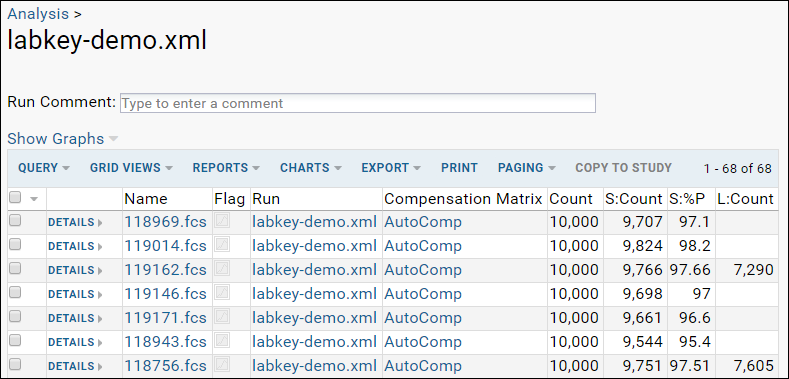
Task: Check the select-all checkbox in header
Action: [15, 198]
